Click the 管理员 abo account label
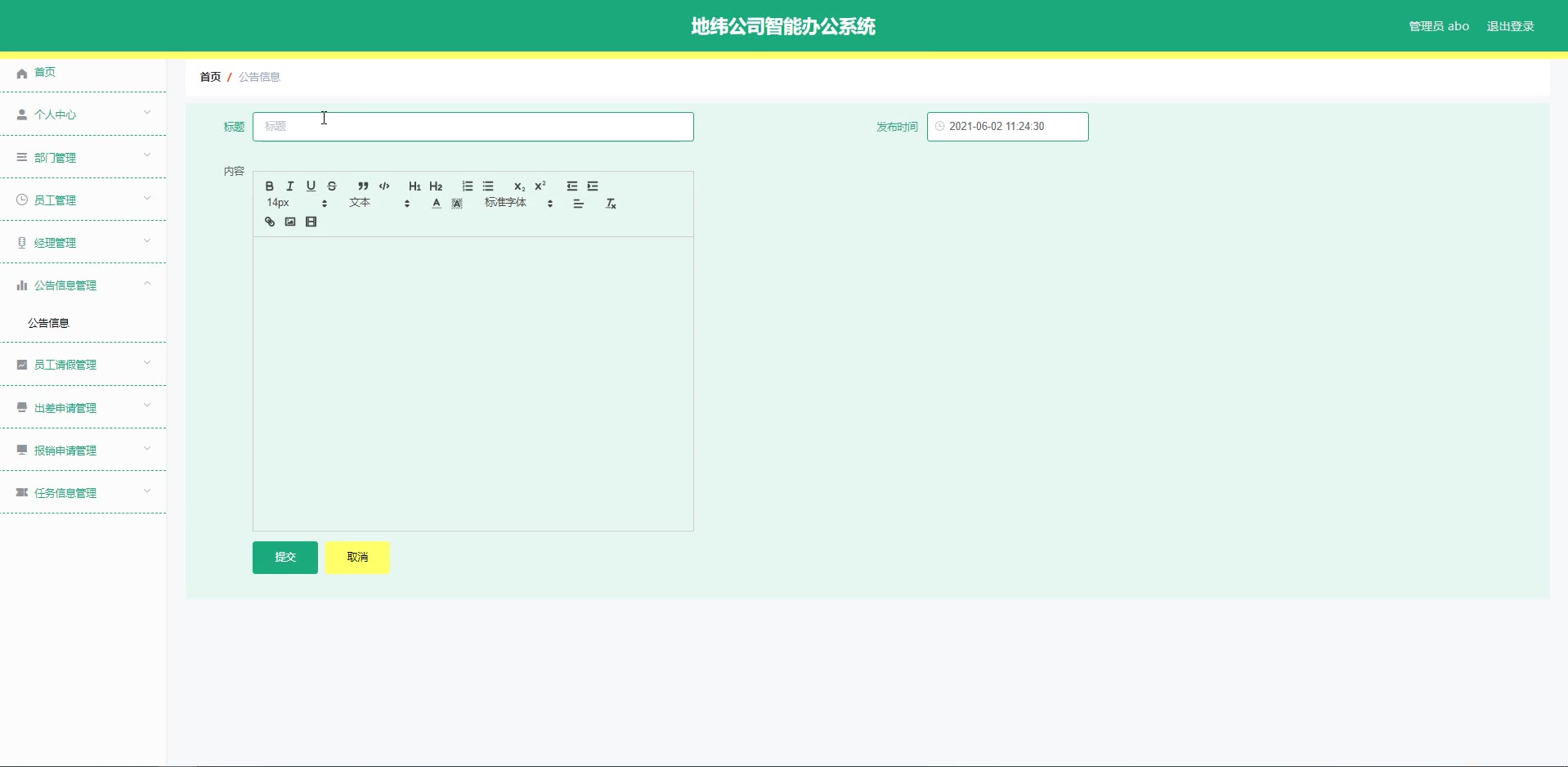 point(1439,26)
